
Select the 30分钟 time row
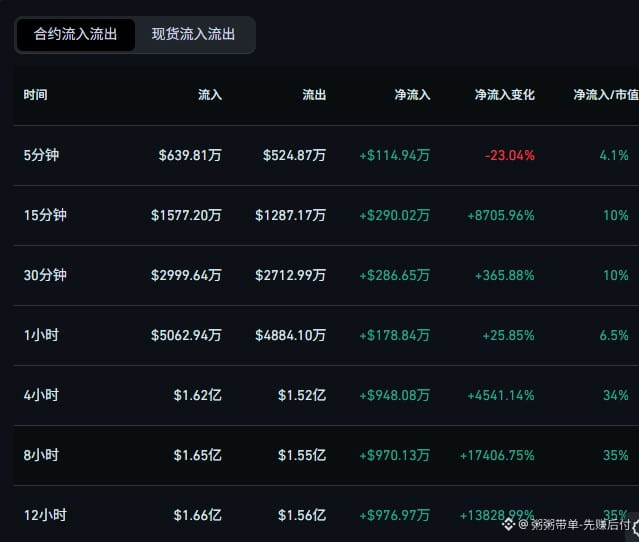click(x=326, y=275)
